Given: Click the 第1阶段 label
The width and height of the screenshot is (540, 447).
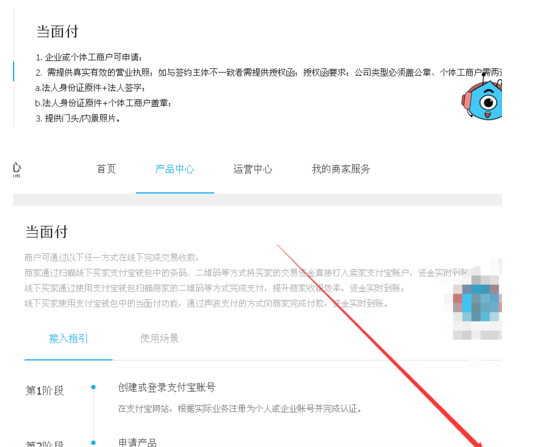Looking at the screenshot, I should [45, 391].
